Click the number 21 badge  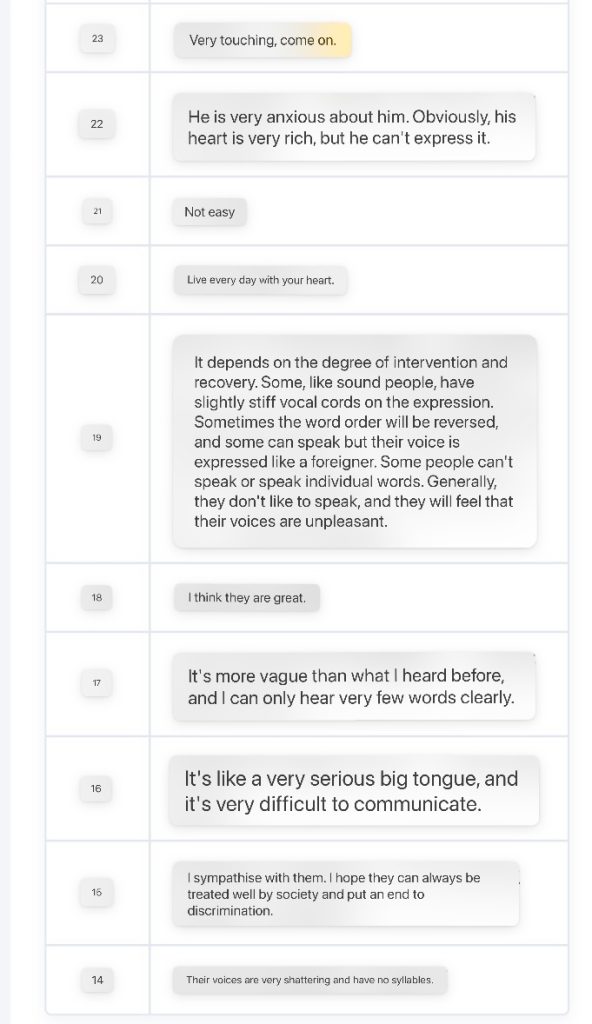[x=97, y=211]
